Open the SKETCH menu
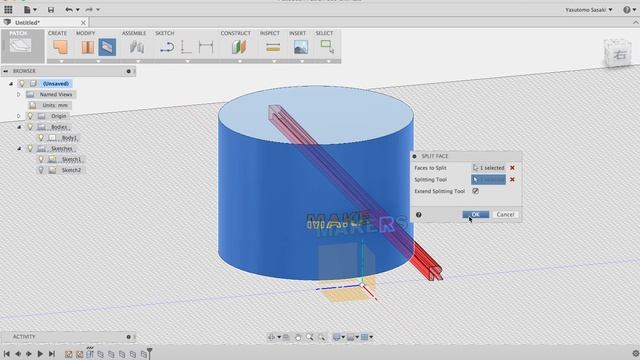Viewport: 640px width, 360px height. coord(164,33)
